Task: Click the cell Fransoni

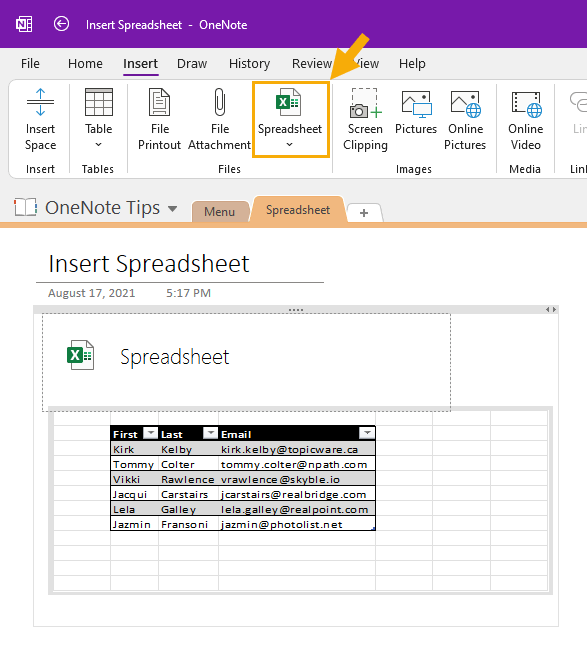Action: [189, 524]
